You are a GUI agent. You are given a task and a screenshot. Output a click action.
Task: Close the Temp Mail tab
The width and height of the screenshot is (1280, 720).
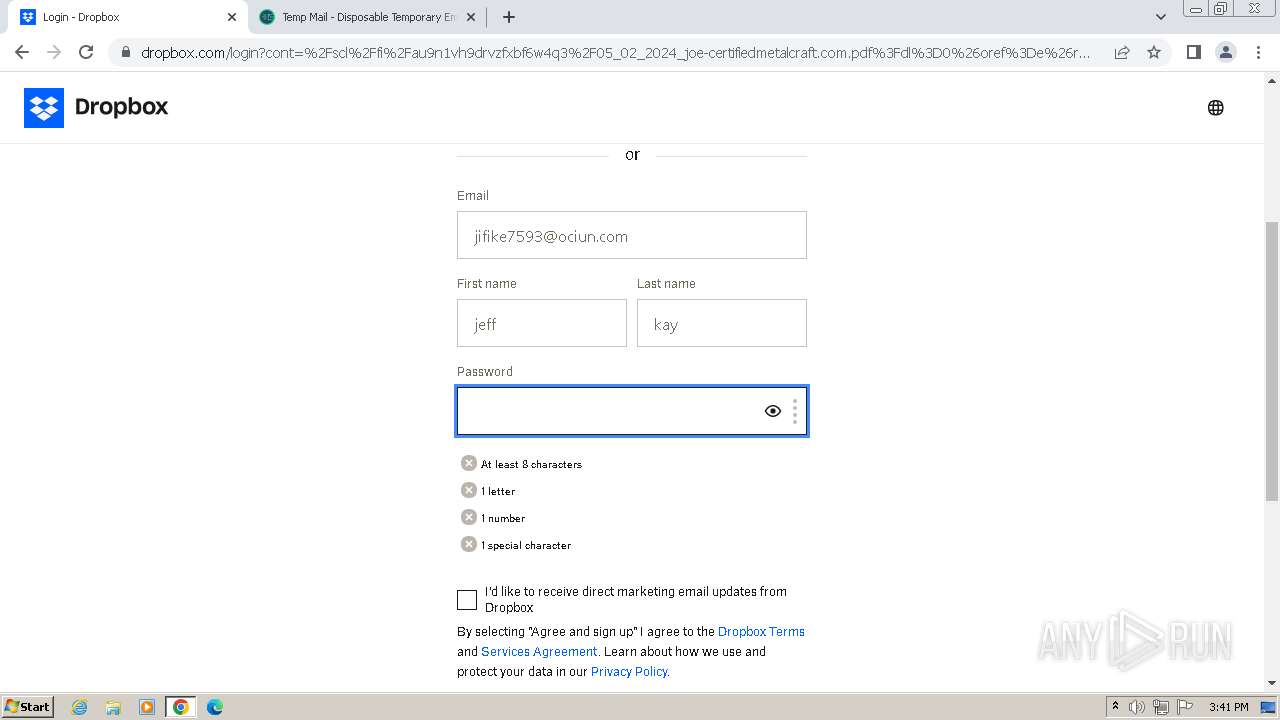(471, 17)
